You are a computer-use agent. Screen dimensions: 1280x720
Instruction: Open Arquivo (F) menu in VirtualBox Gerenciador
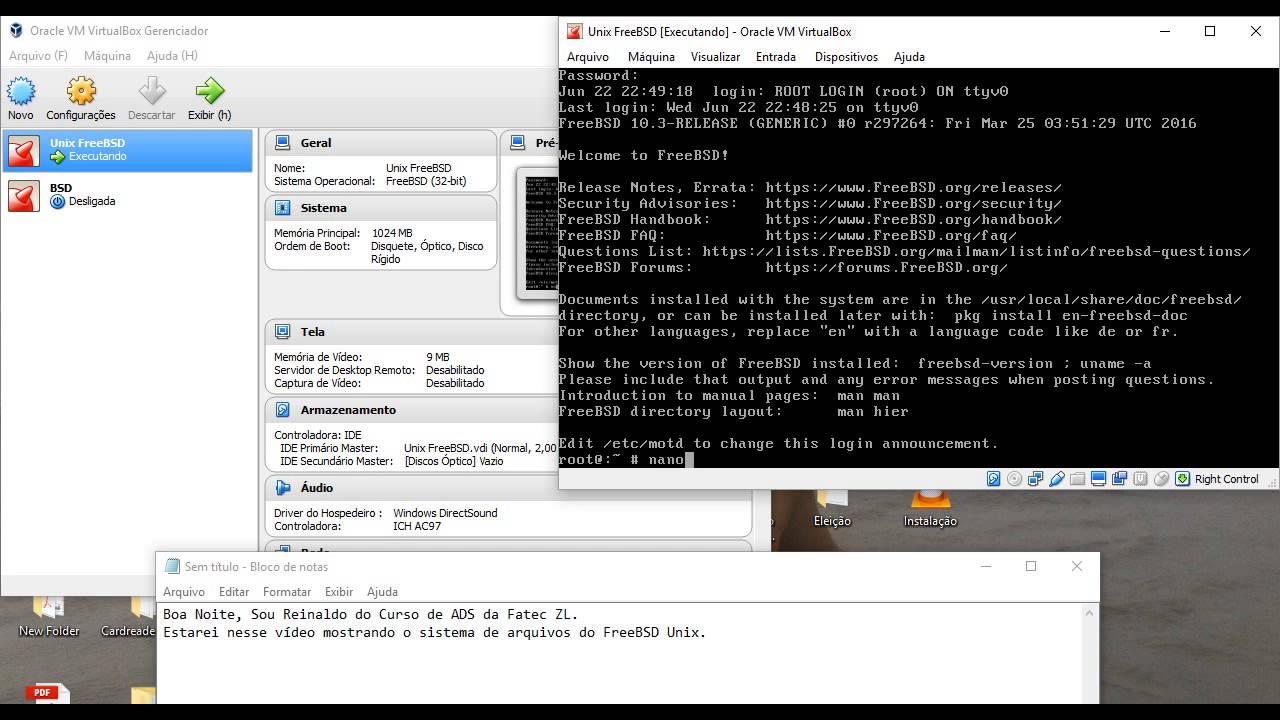39,56
